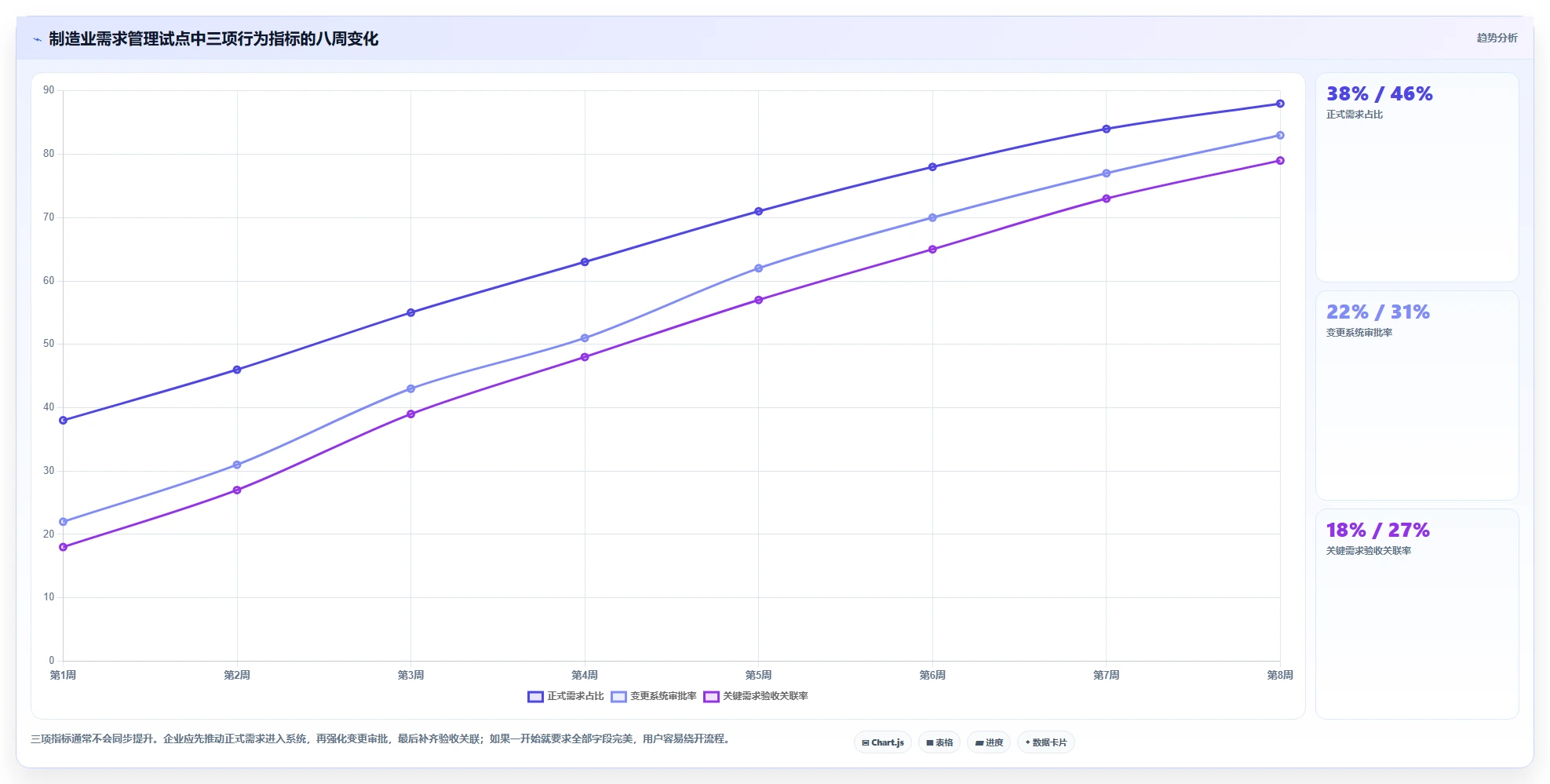Click the 第6周 x-axis label
The height and width of the screenshot is (784, 1550).
coord(932,675)
